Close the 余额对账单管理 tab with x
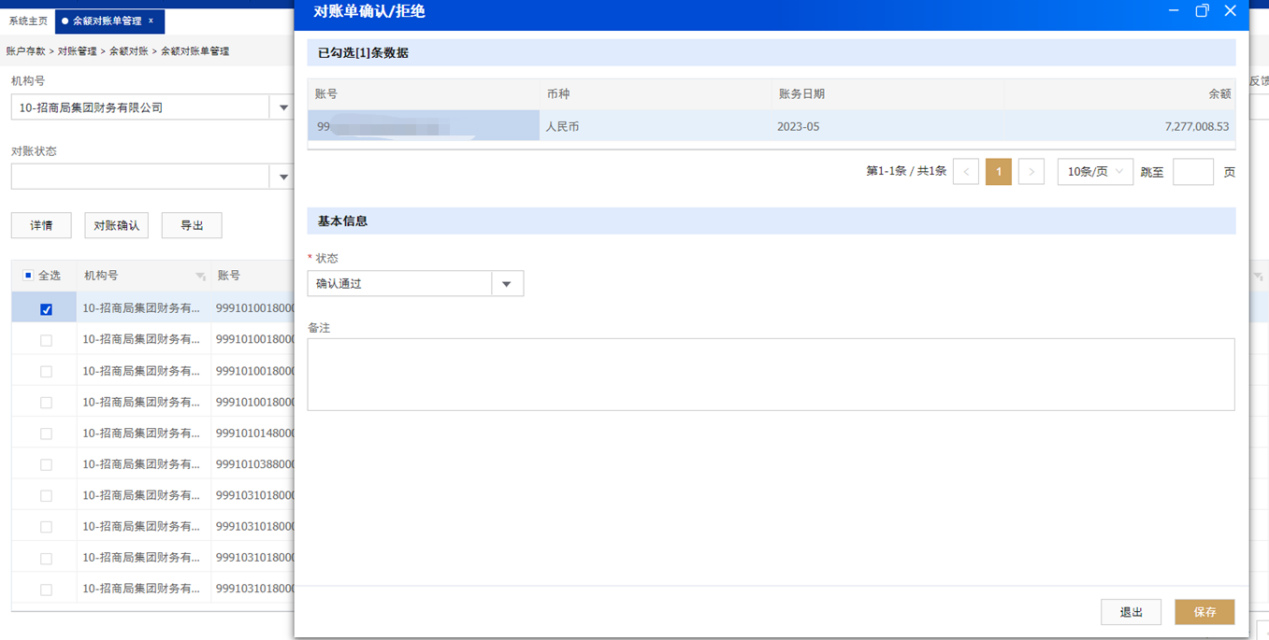The width and height of the screenshot is (1269, 640). click(x=151, y=21)
